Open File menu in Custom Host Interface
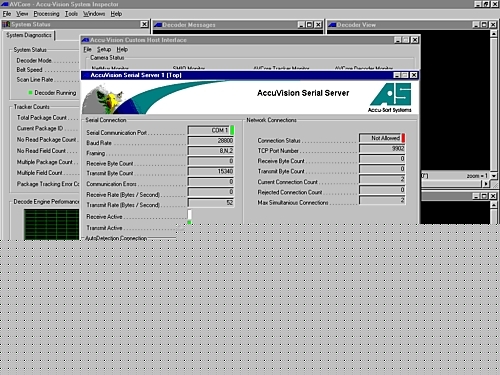The height and width of the screenshot is (375, 500). point(87,49)
